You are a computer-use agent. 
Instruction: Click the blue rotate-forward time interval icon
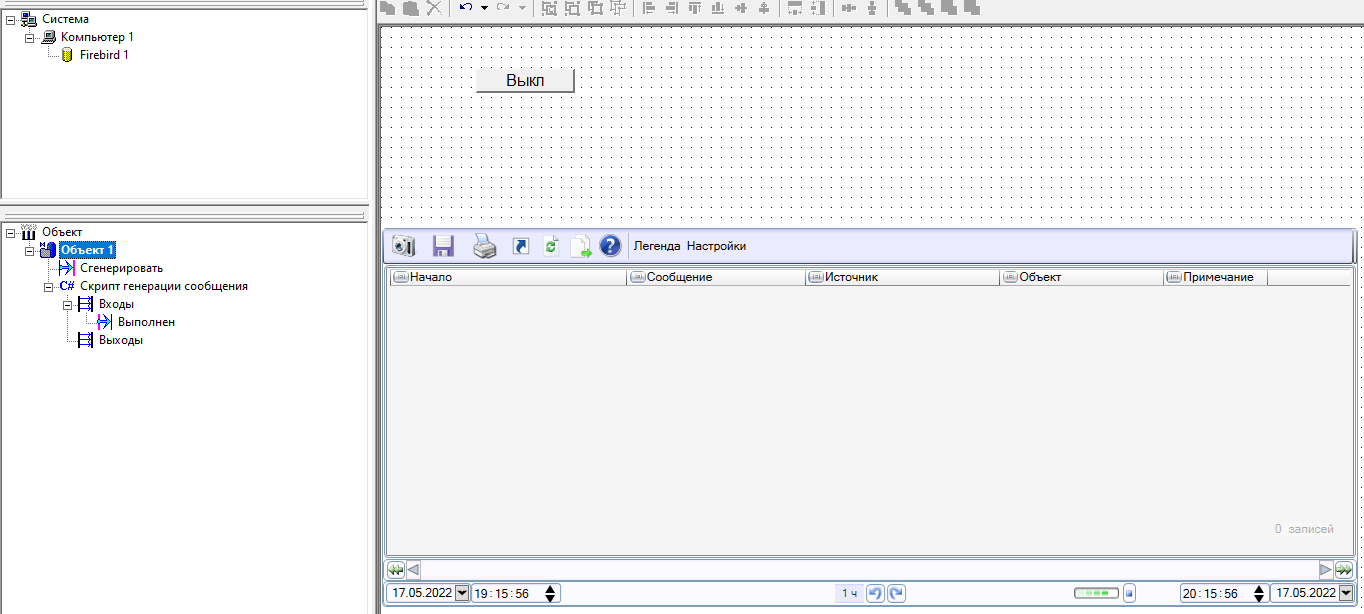pos(897,593)
